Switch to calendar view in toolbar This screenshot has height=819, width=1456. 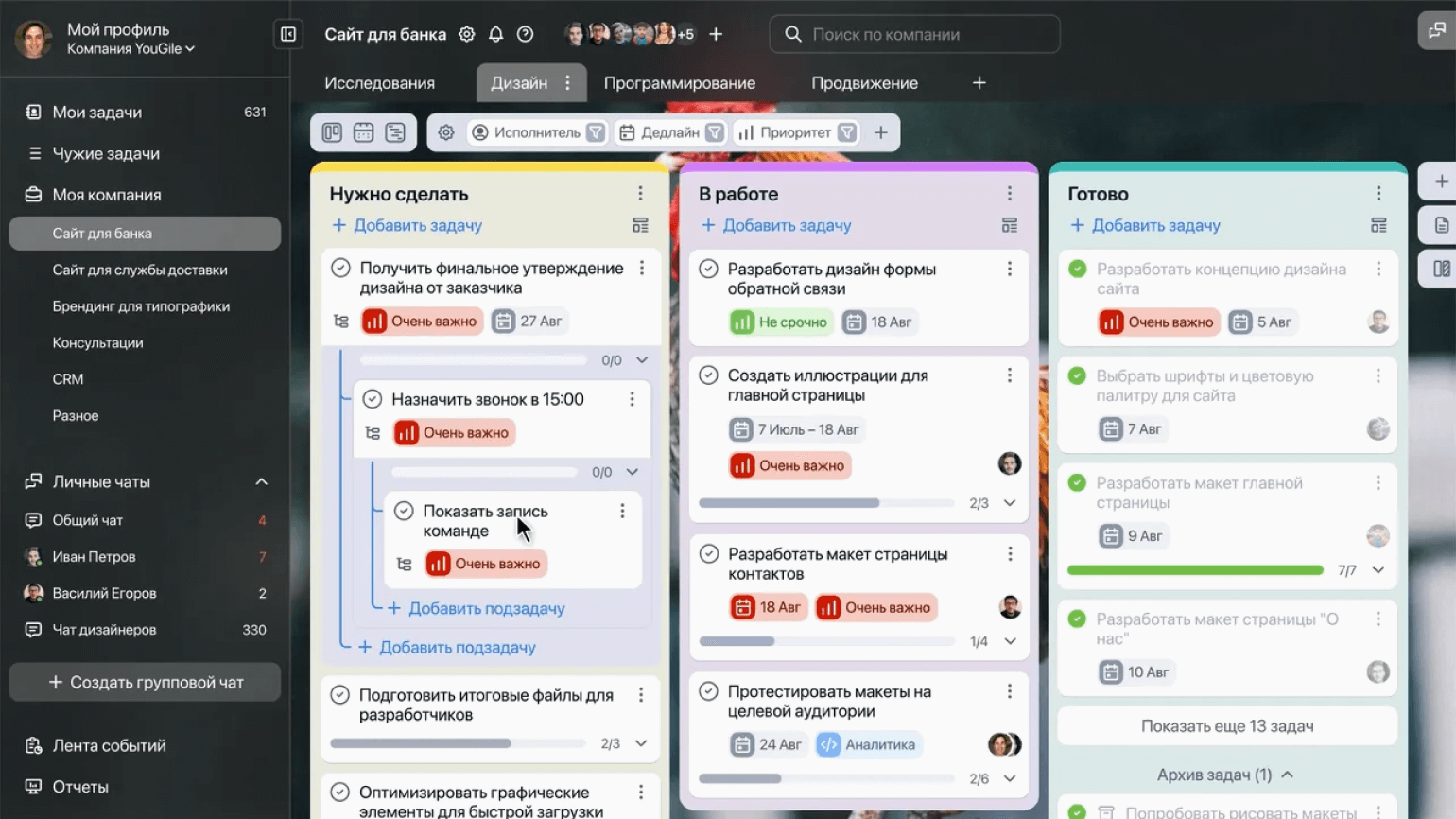pos(363,132)
